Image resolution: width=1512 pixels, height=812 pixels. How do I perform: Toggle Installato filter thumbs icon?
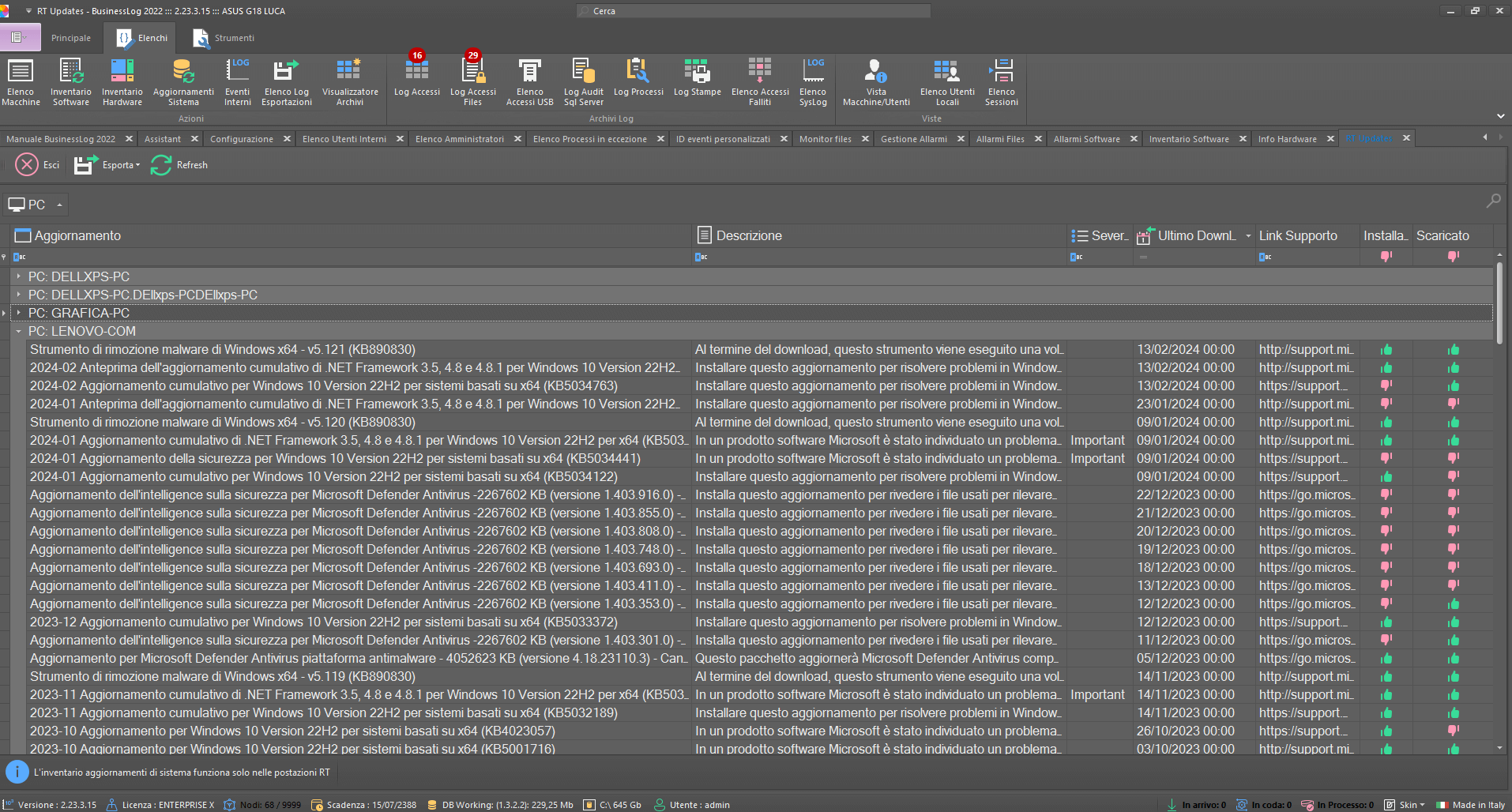coord(1386,257)
